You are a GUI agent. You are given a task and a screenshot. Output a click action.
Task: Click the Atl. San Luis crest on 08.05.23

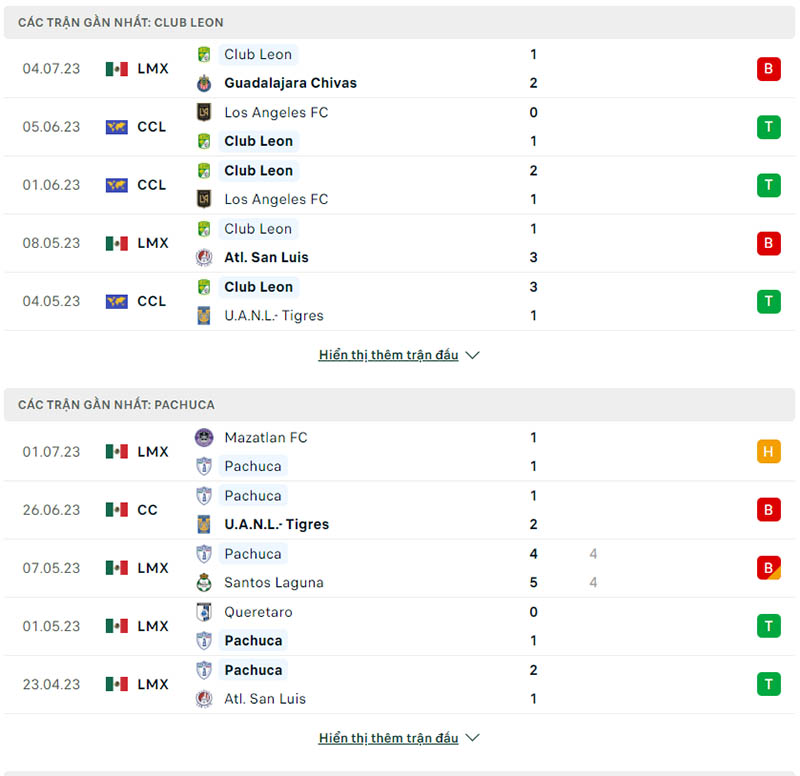click(204, 257)
